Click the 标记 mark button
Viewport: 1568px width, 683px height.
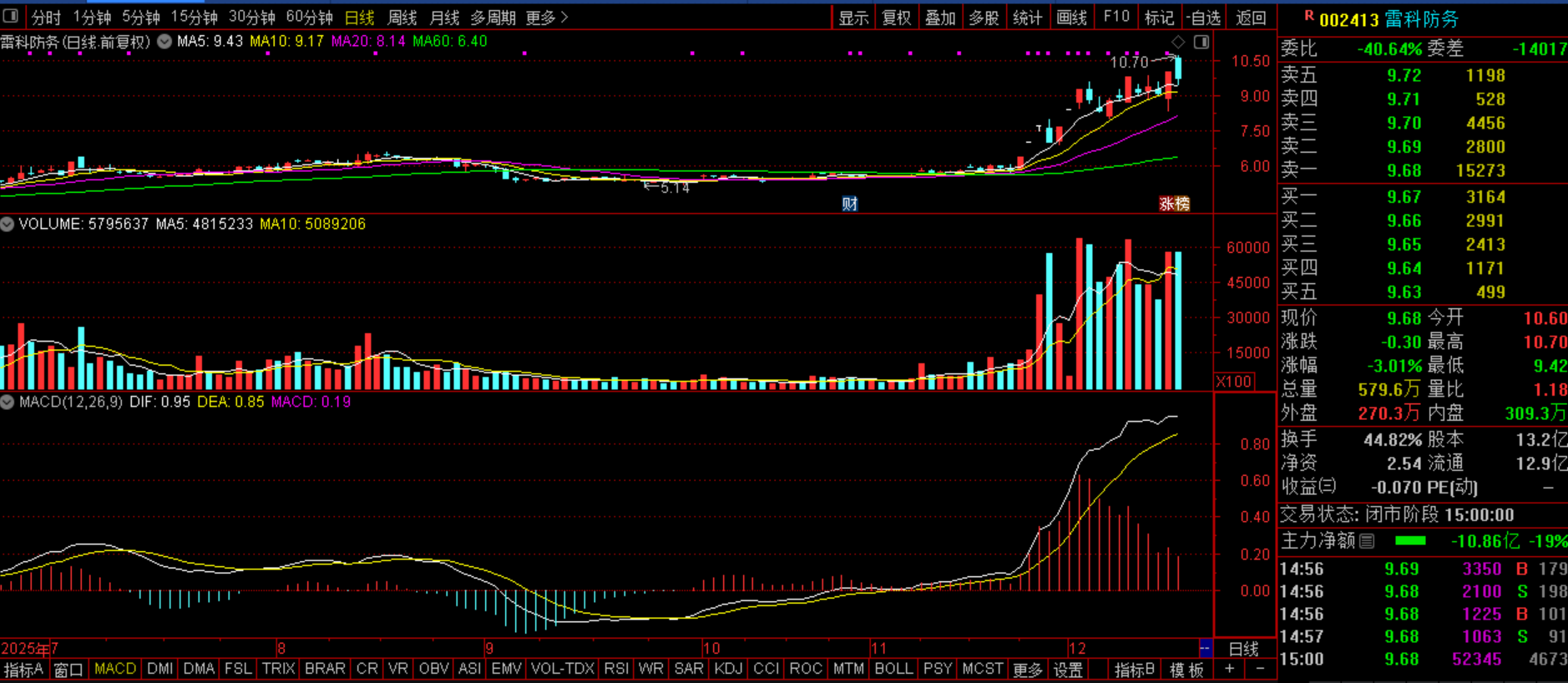(x=1159, y=18)
